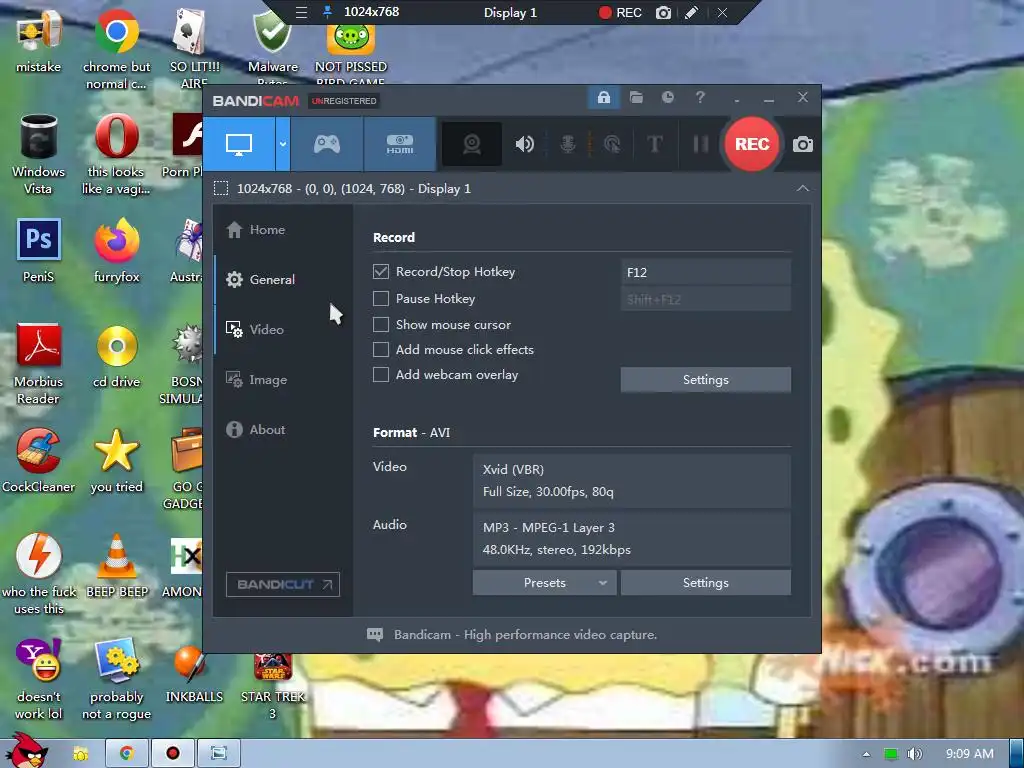1024x768 pixels.
Task: Switch to Game Recording mode
Action: [x=327, y=144]
